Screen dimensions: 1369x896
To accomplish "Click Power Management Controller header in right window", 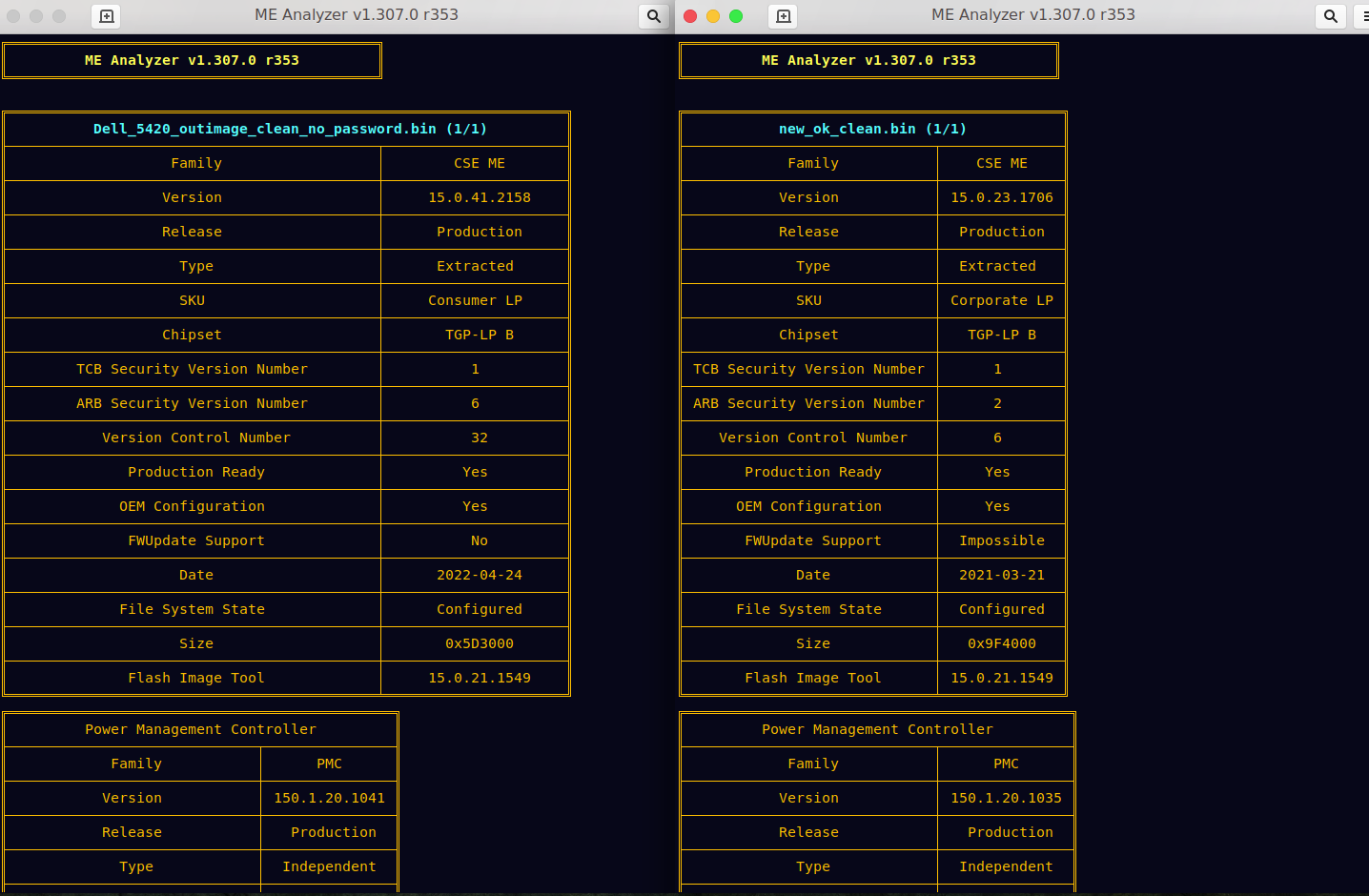I will click(x=877, y=729).
